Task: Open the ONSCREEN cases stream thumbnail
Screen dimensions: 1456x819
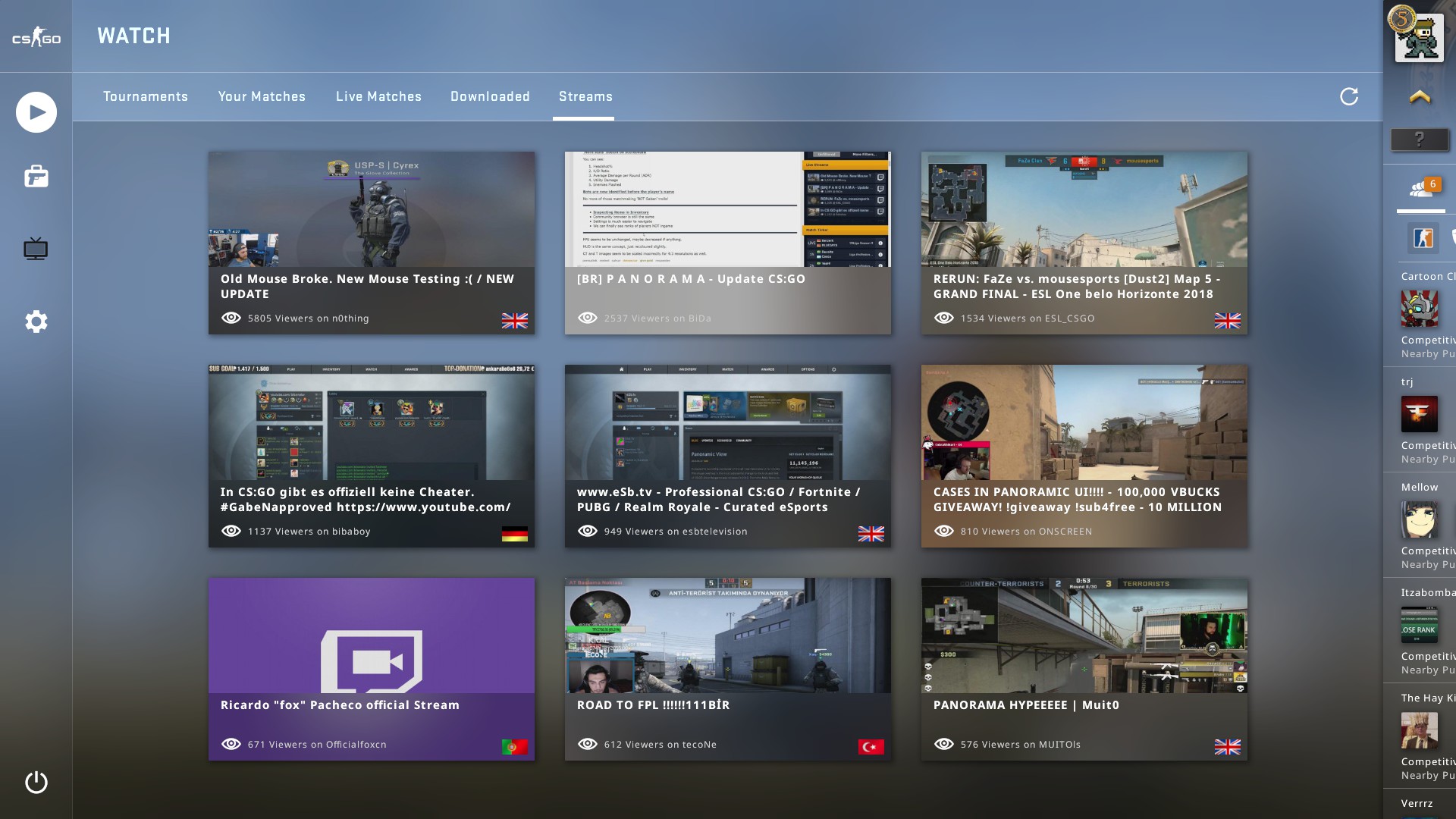Action: click(1084, 422)
